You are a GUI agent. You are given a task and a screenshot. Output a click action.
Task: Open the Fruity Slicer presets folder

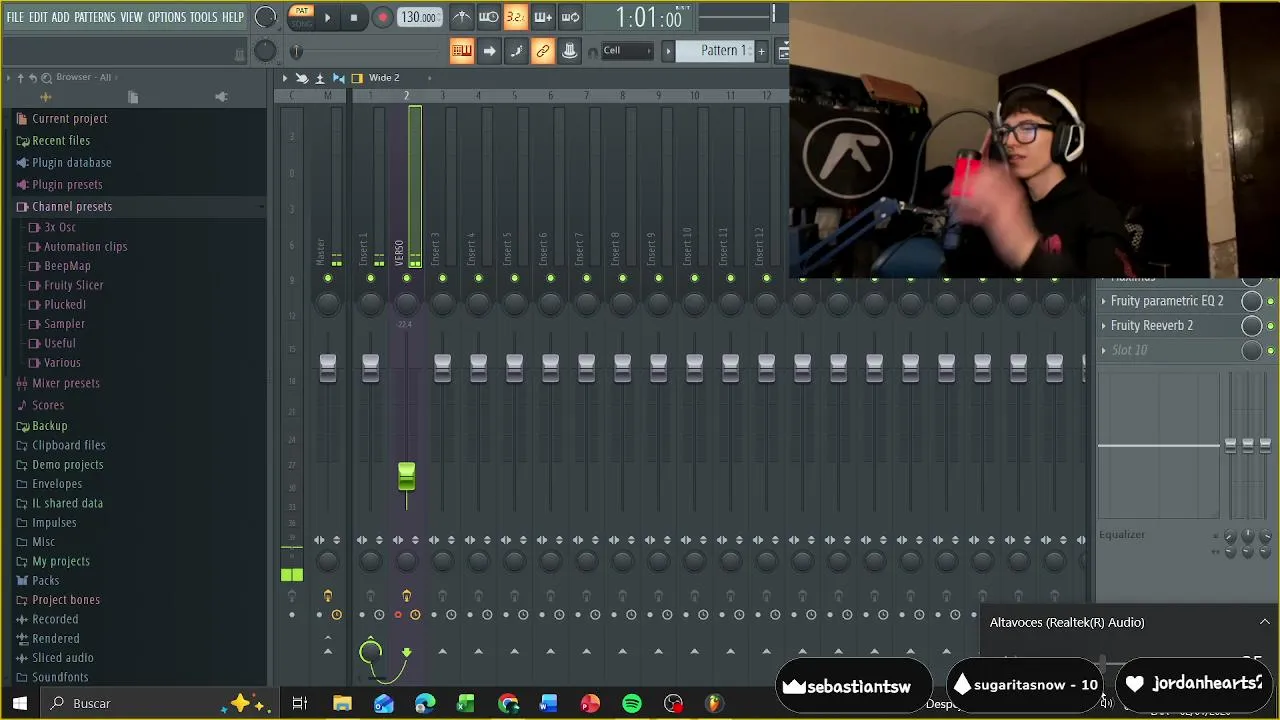73,285
